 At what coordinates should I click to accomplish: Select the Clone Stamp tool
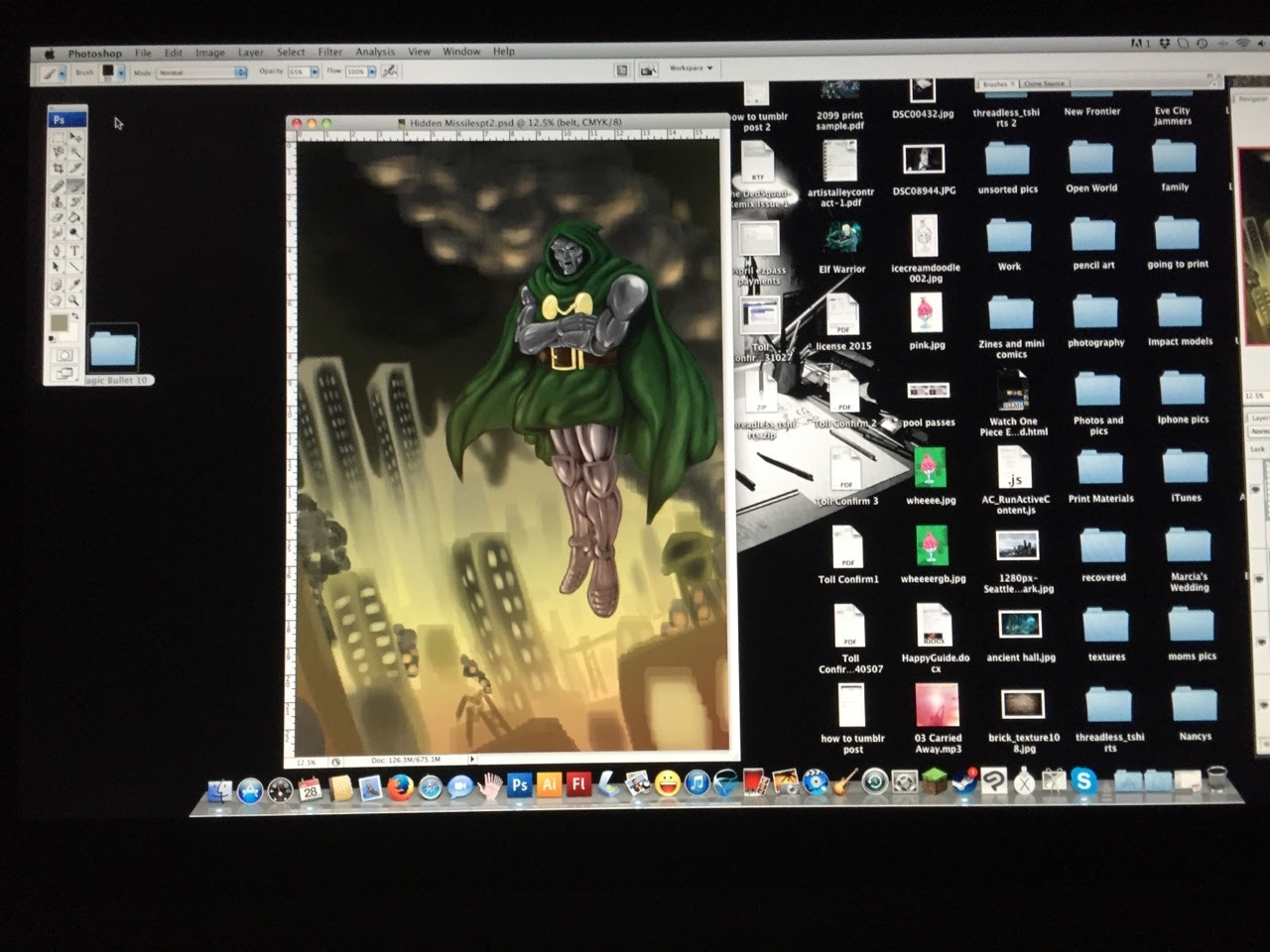tap(59, 201)
